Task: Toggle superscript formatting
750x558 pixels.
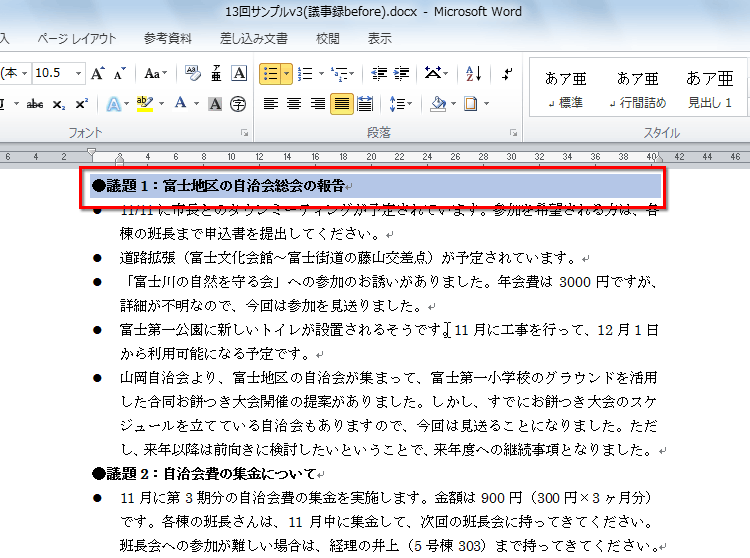Action: 81,104
